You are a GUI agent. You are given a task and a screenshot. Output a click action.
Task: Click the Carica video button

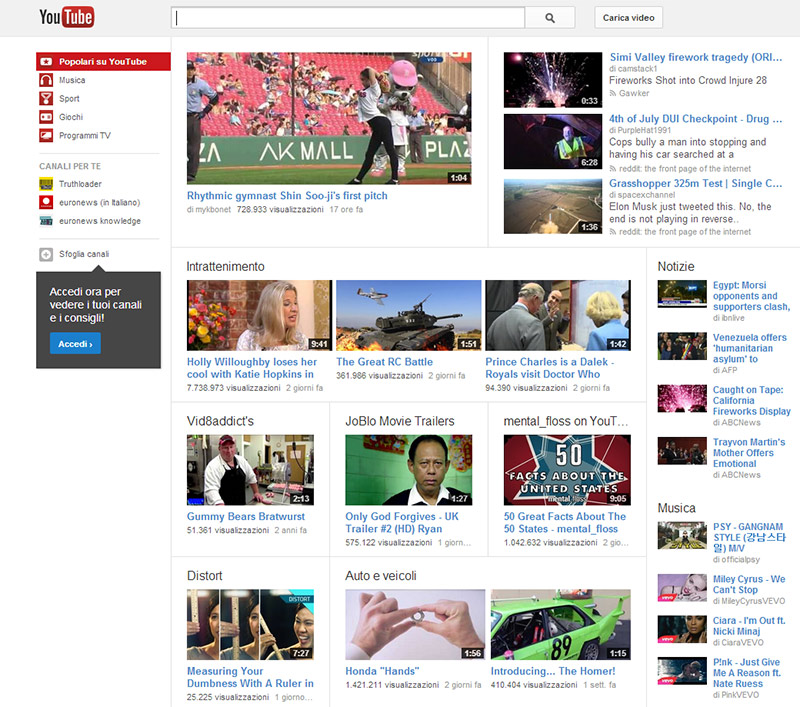629,18
